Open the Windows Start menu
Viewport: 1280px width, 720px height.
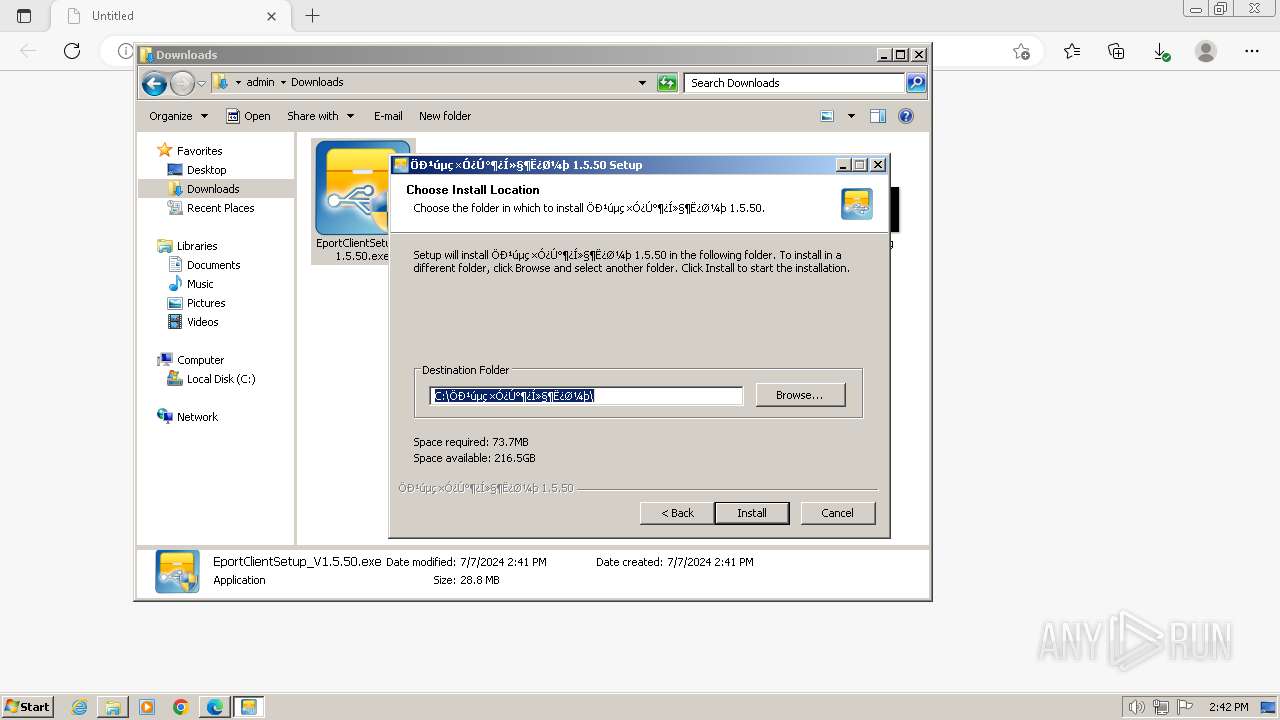point(27,707)
